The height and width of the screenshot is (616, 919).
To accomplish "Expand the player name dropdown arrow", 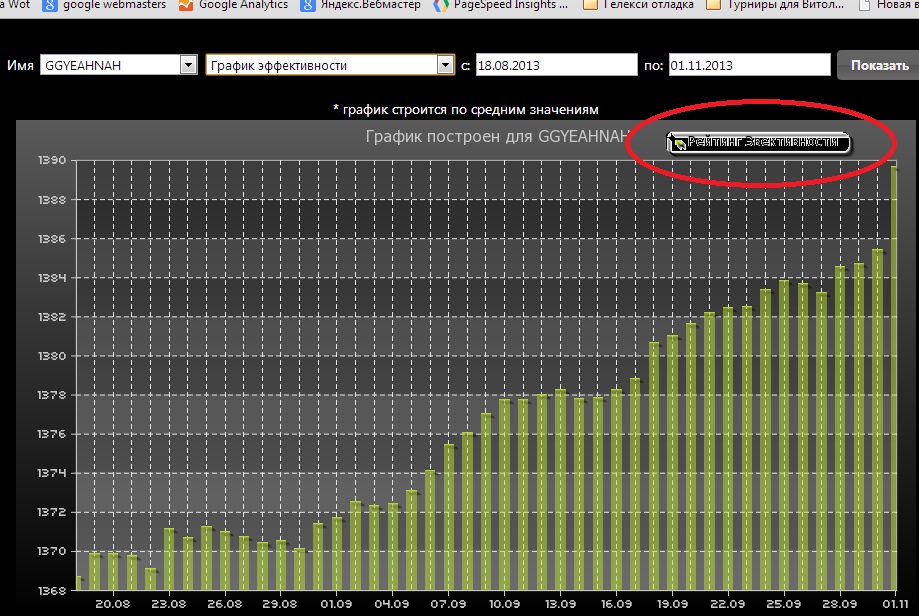I will coord(187,65).
